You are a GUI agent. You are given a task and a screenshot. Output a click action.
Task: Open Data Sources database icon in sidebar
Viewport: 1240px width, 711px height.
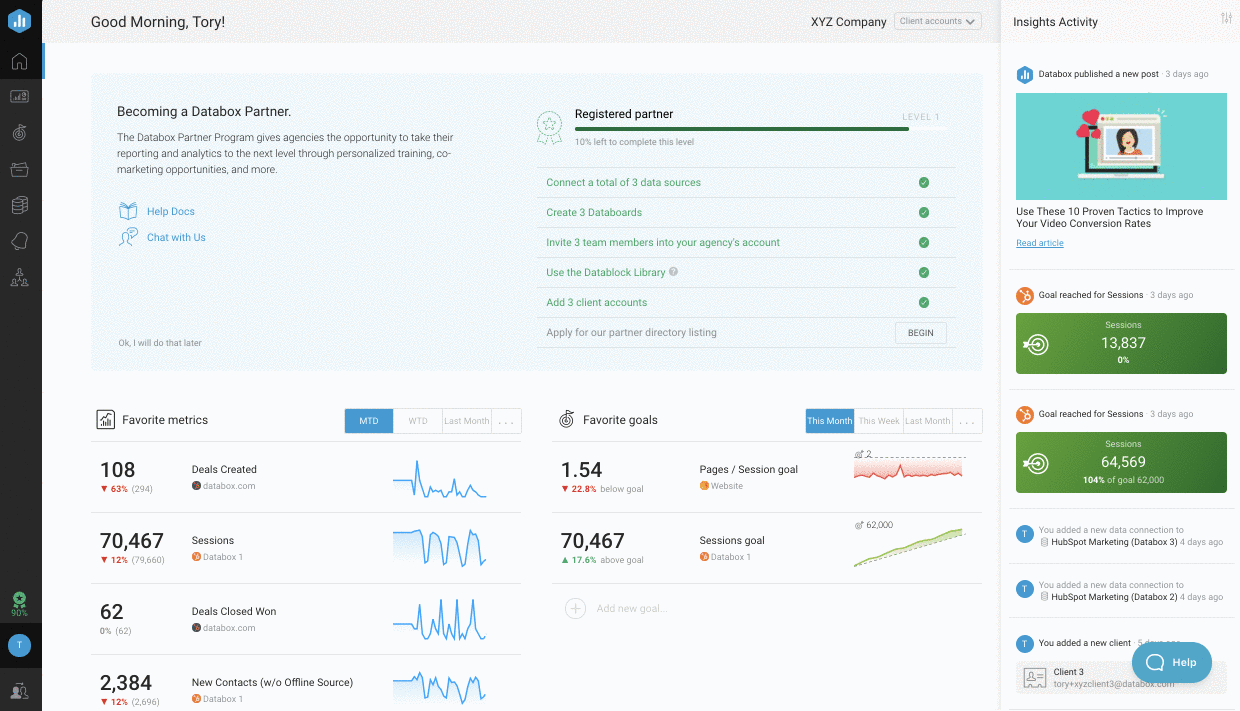[19, 205]
